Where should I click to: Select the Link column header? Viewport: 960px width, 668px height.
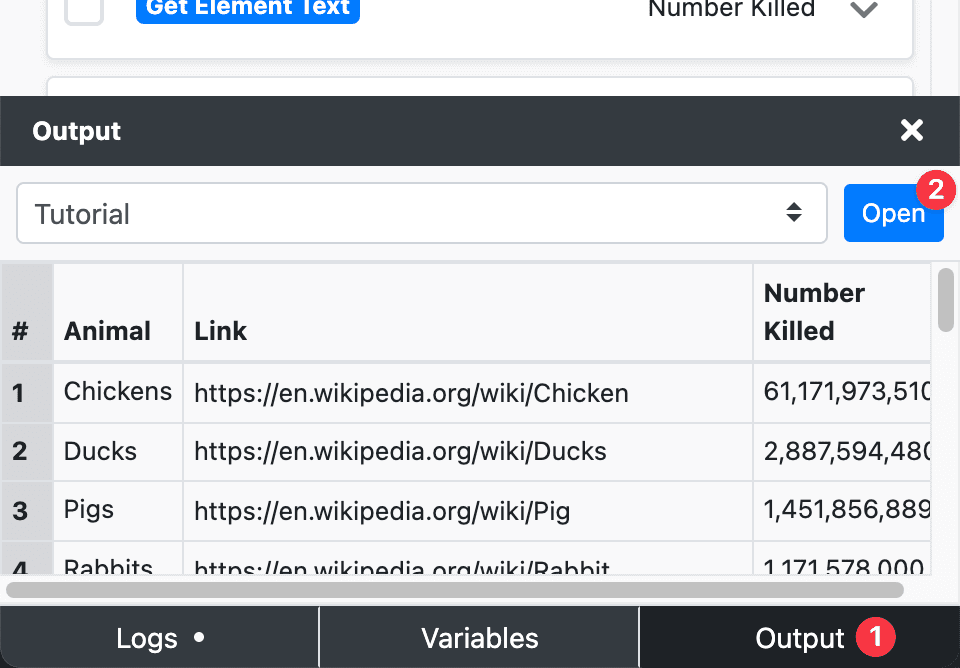click(x=221, y=331)
